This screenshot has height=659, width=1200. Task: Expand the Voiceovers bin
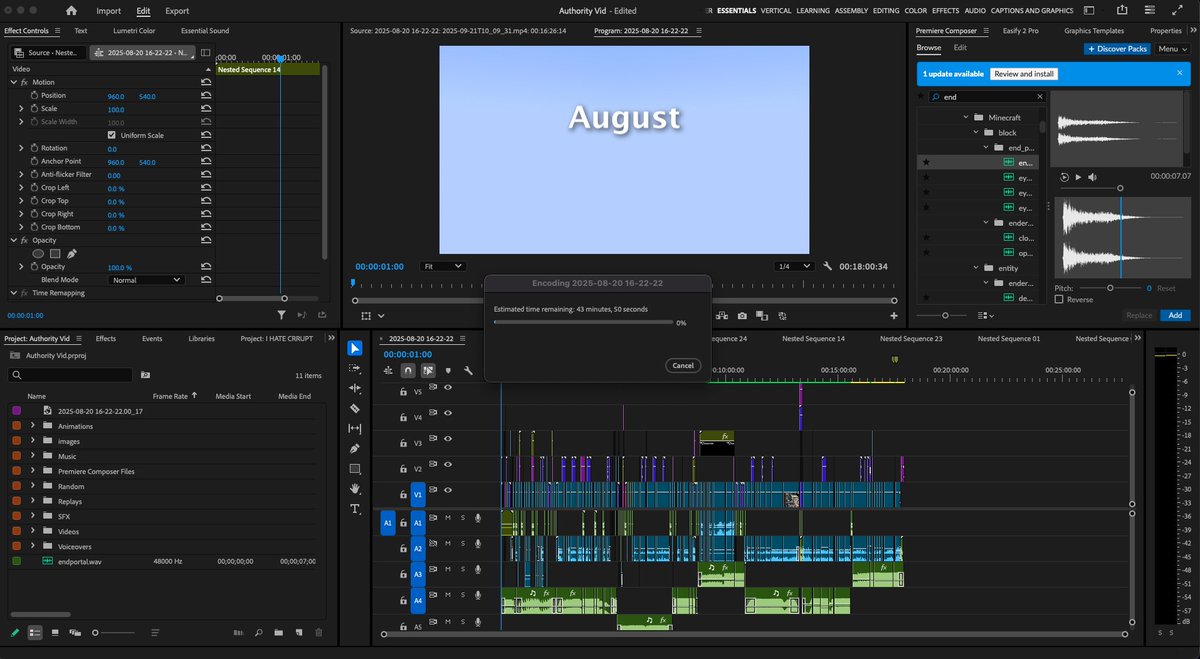(x=33, y=546)
